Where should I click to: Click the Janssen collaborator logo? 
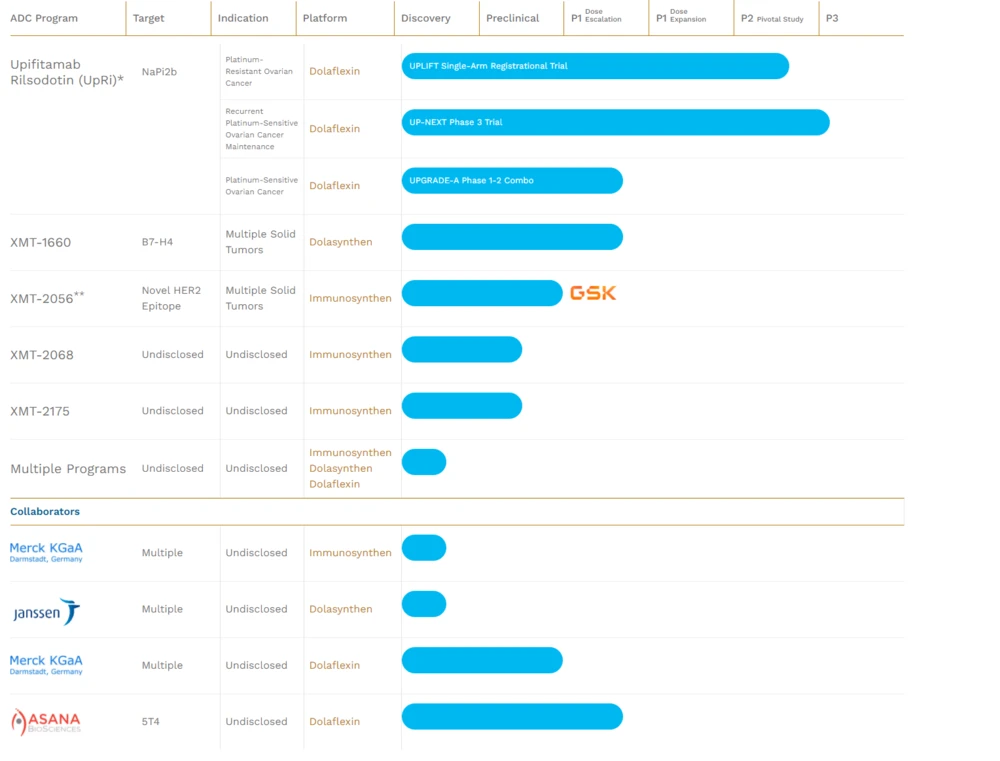point(46,611)
